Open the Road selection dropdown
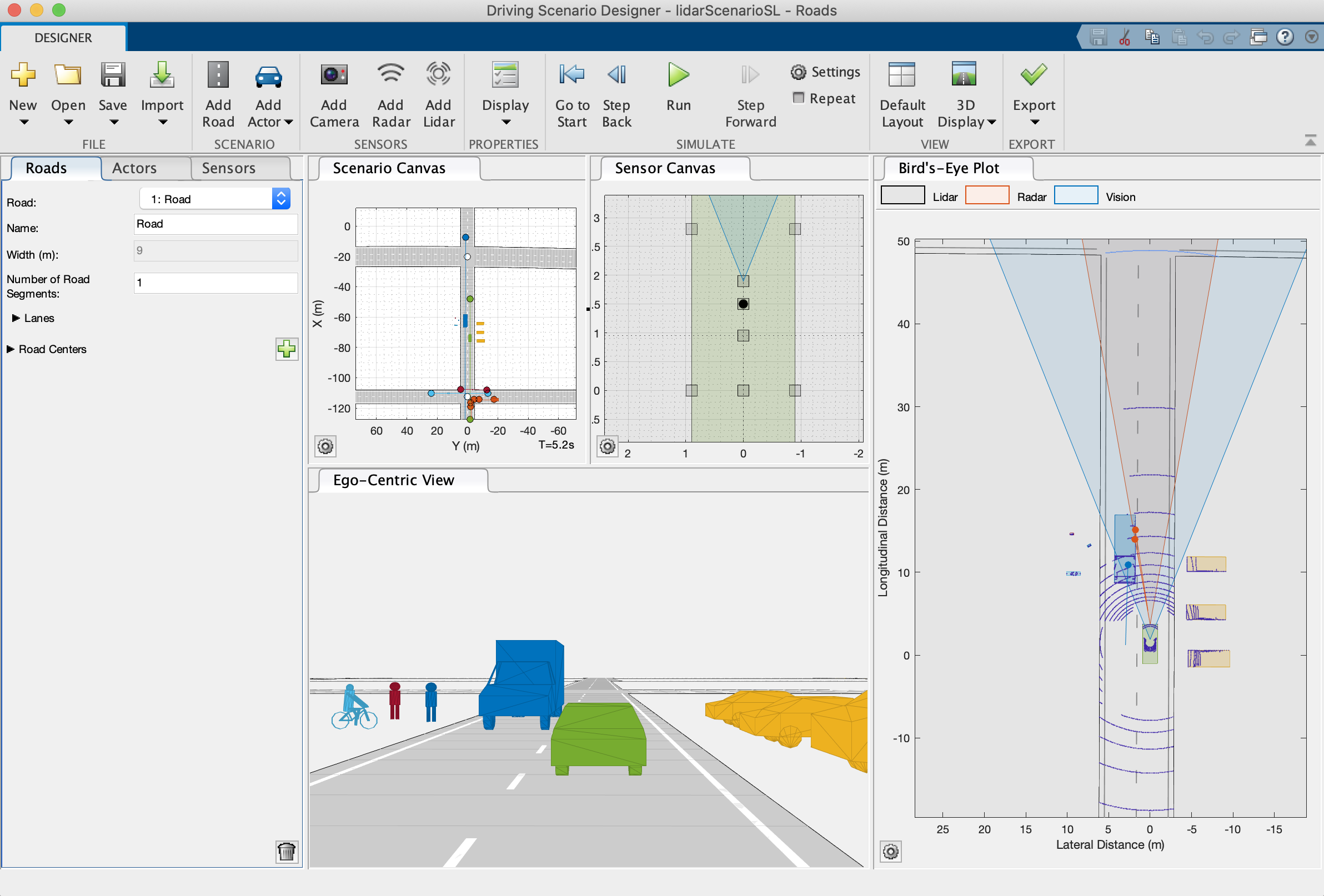The height and width of the screenshot is (896, 1324). click(281, 199)
